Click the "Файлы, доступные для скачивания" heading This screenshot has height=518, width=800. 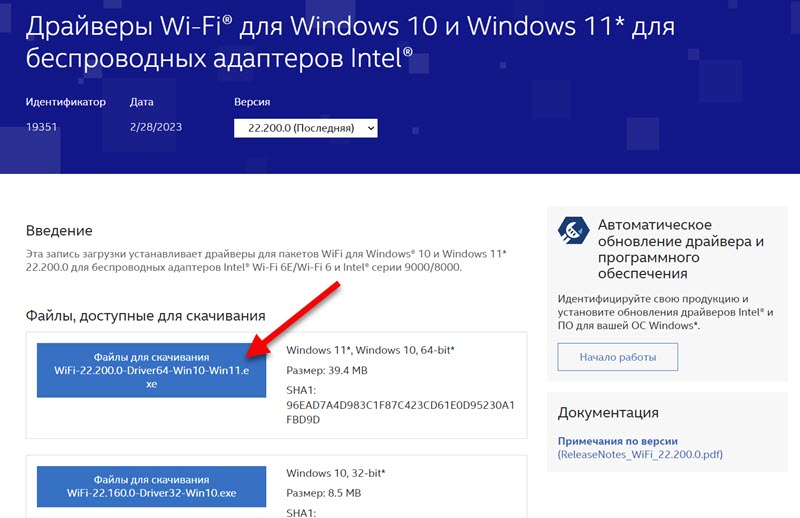(x=145, y=316)
